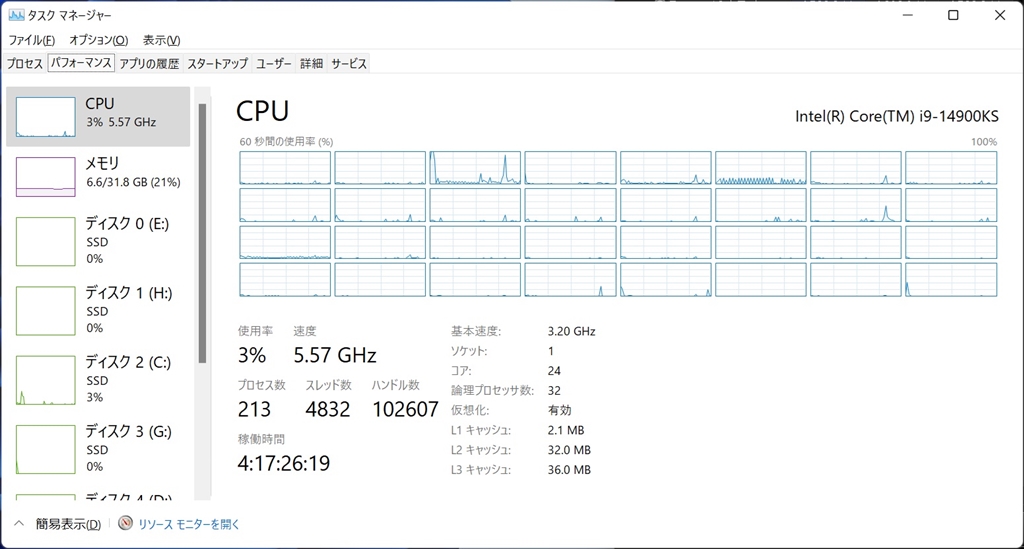Screen dimensions: 1024x549
Task: Switch to the プロセス tab
Action: (x=25, y=63)
